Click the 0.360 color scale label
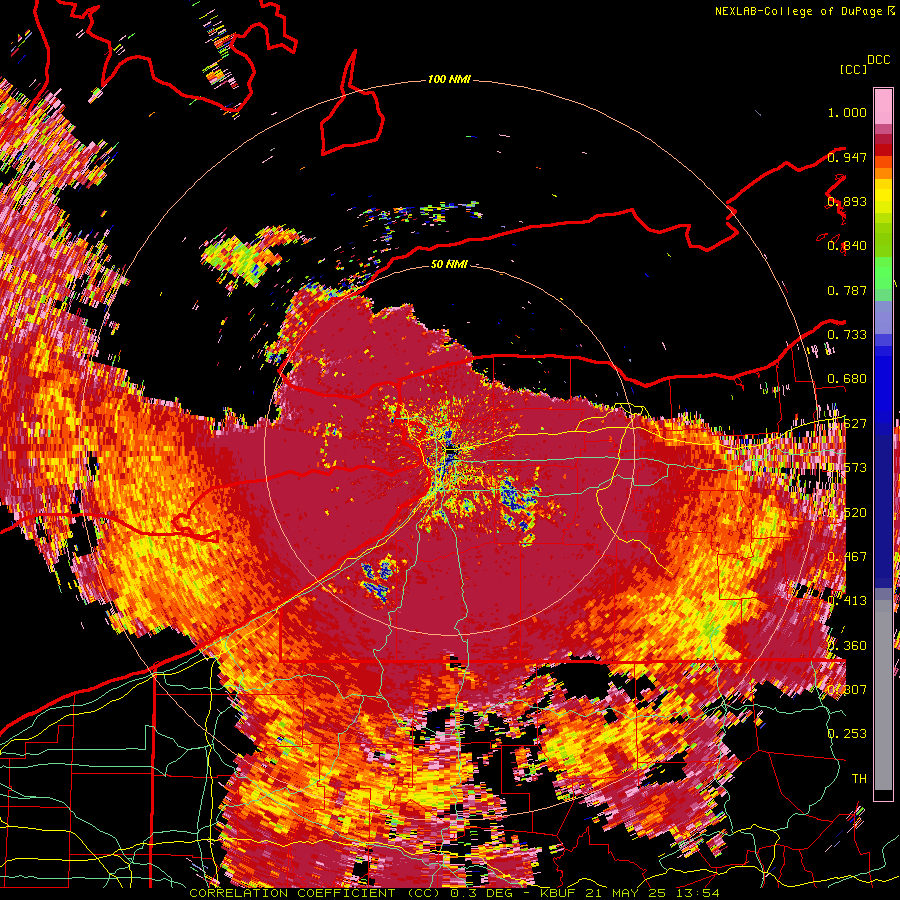 click(x=847, y=646)
